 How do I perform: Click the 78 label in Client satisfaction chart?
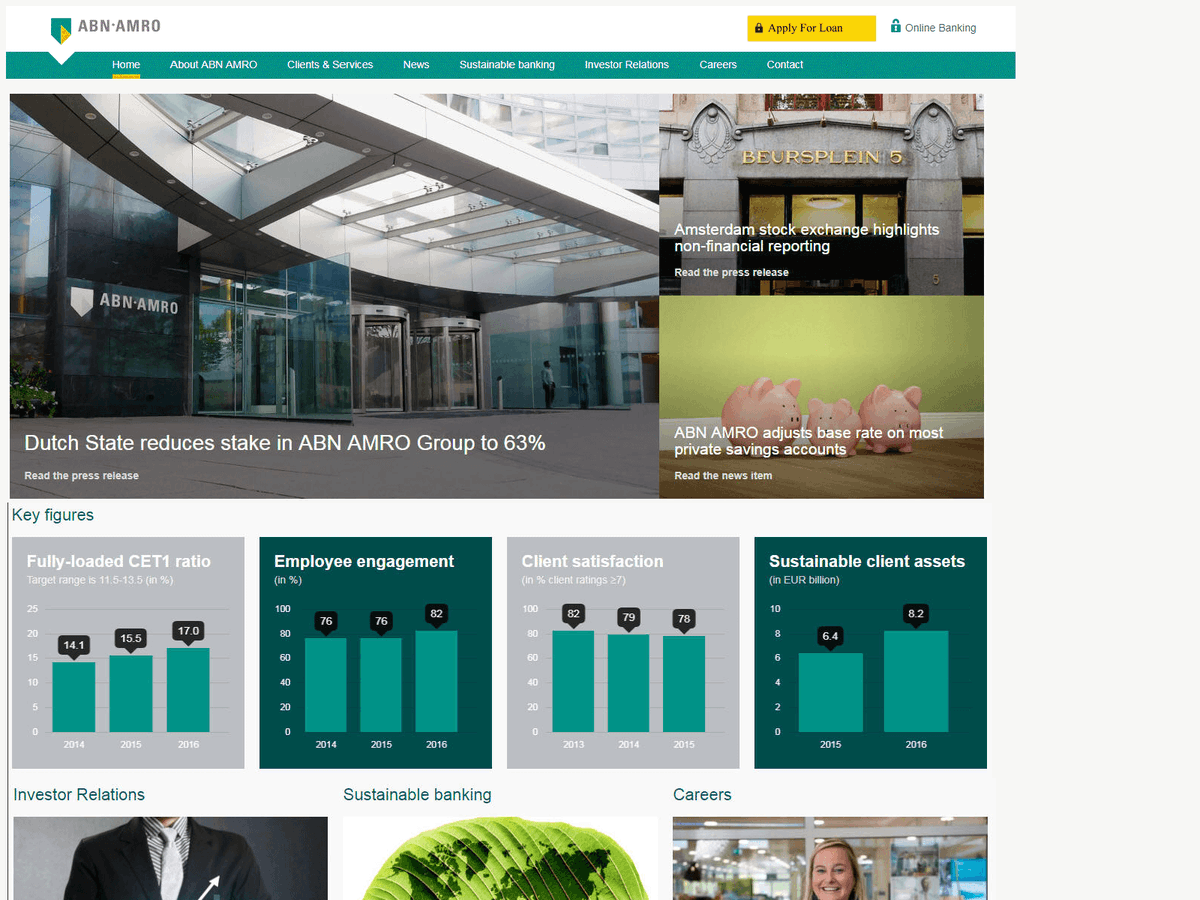click(x=684, y=619)
